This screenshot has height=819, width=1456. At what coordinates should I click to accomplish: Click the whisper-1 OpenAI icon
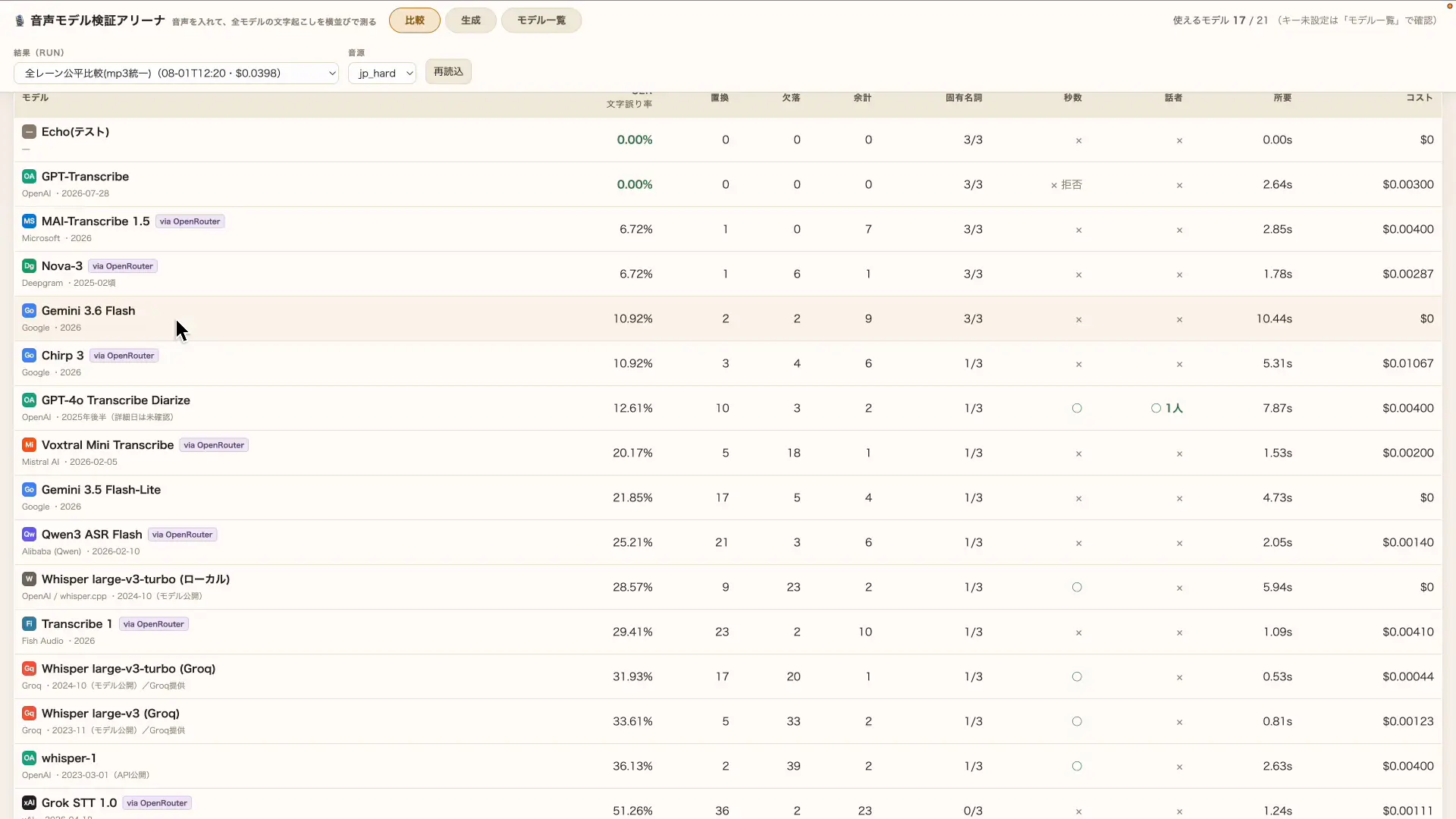tap(29, 758)
